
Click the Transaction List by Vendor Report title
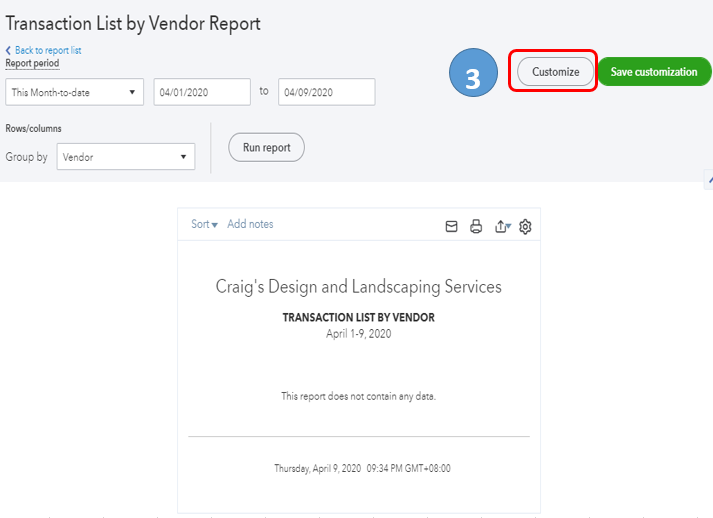coord(133,23)
